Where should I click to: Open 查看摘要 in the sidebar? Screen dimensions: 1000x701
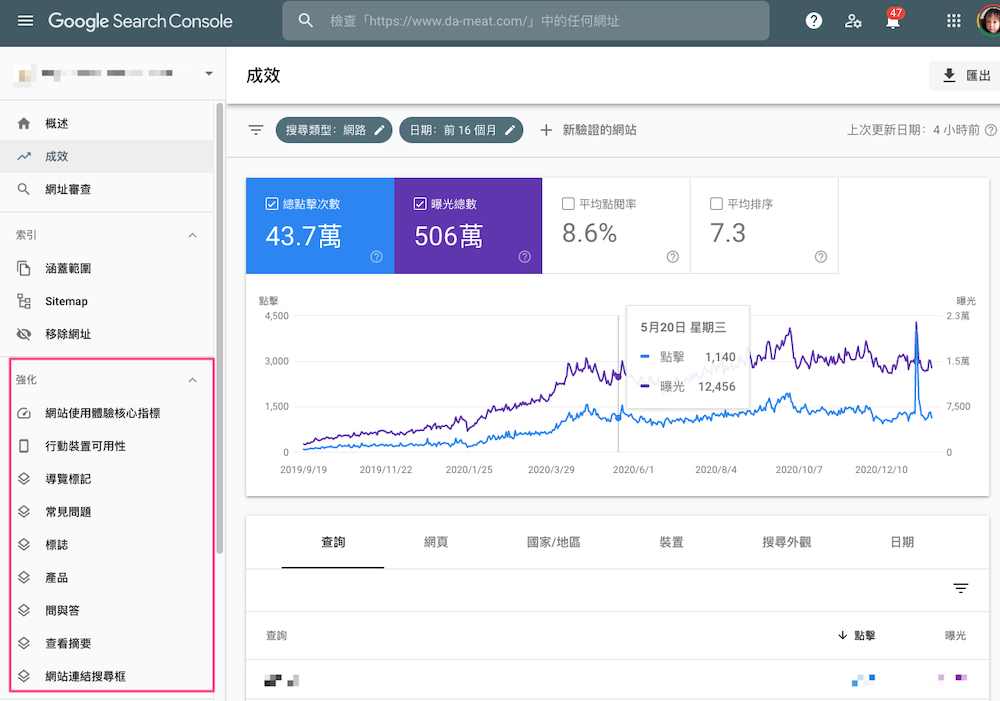coord(107,643)
